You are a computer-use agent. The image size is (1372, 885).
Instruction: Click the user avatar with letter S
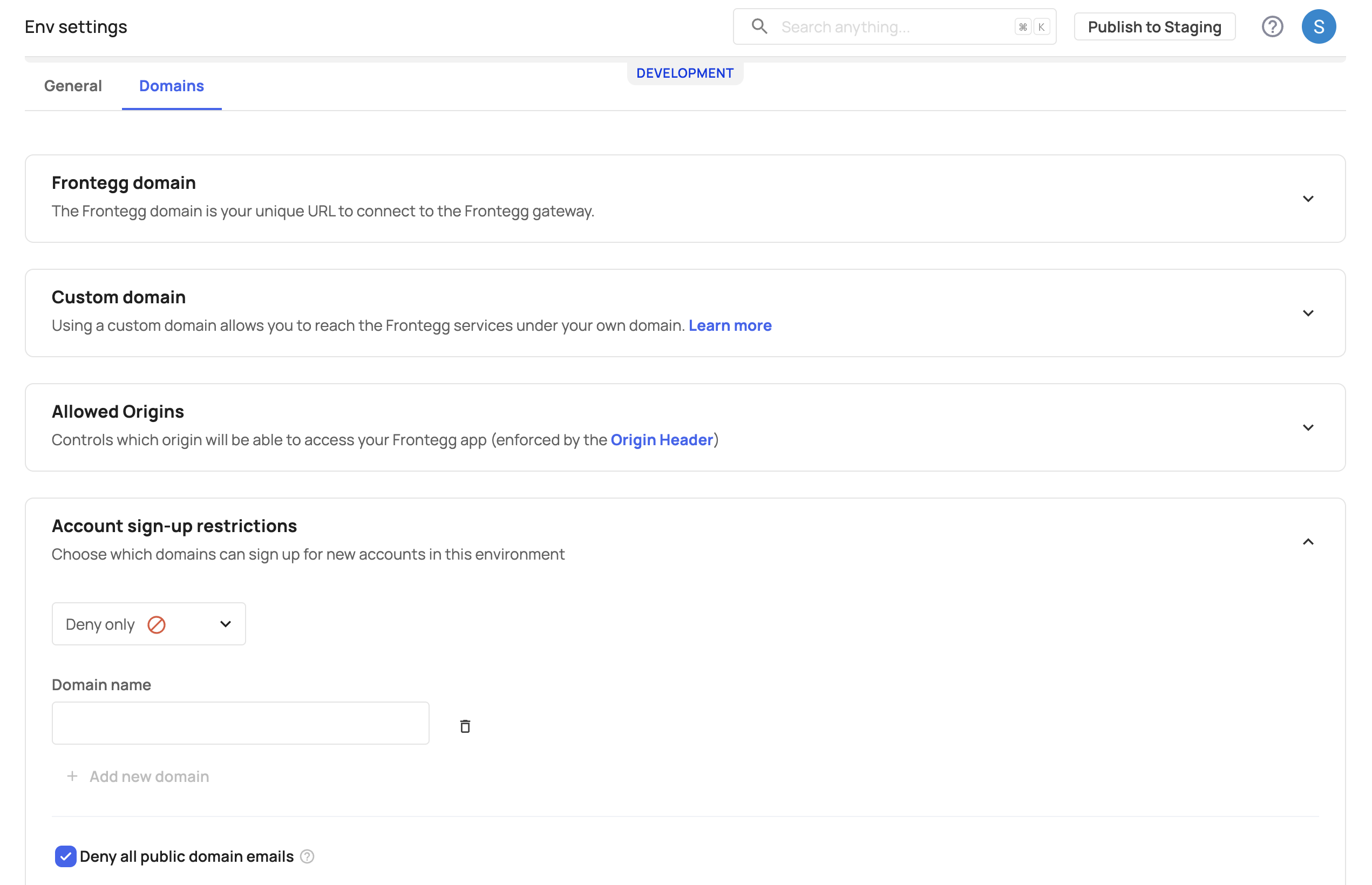(1319, 26)
